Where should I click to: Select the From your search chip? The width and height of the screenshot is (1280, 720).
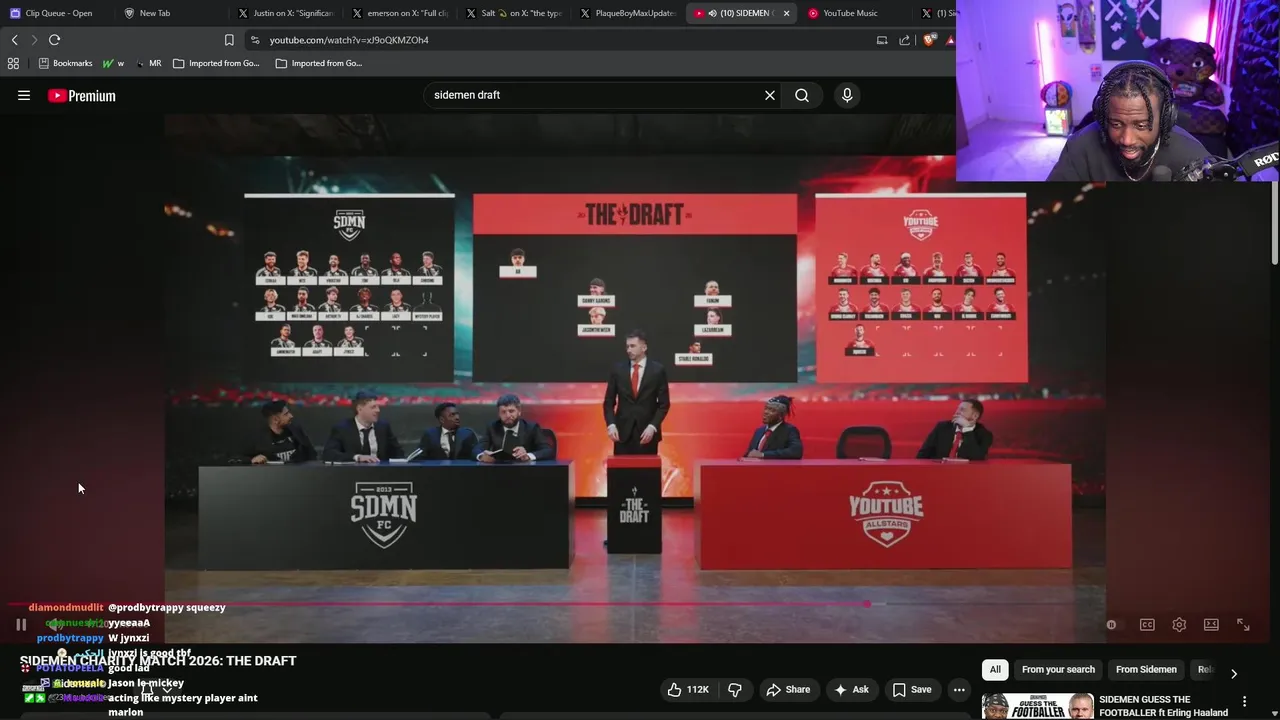(x=1058, y=670)
